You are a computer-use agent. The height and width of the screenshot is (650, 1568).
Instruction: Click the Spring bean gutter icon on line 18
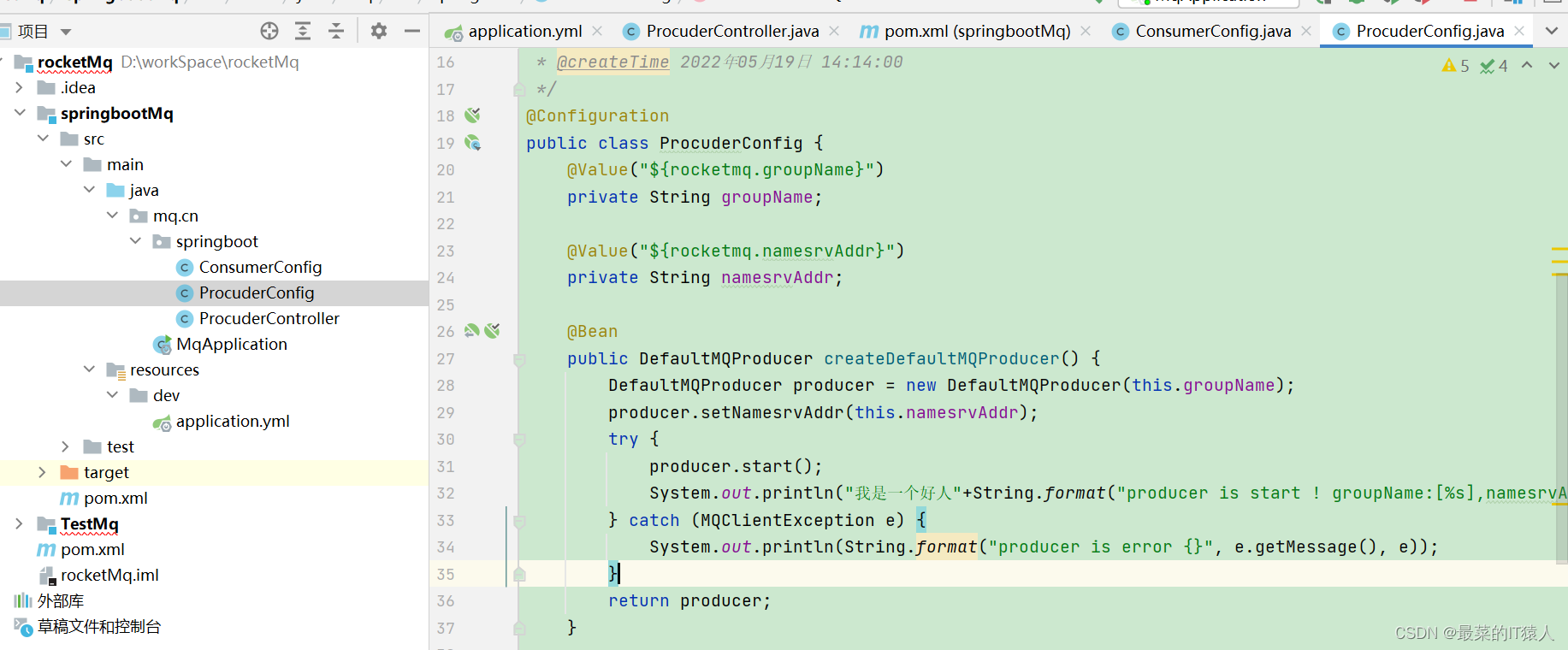click(472, 115)
